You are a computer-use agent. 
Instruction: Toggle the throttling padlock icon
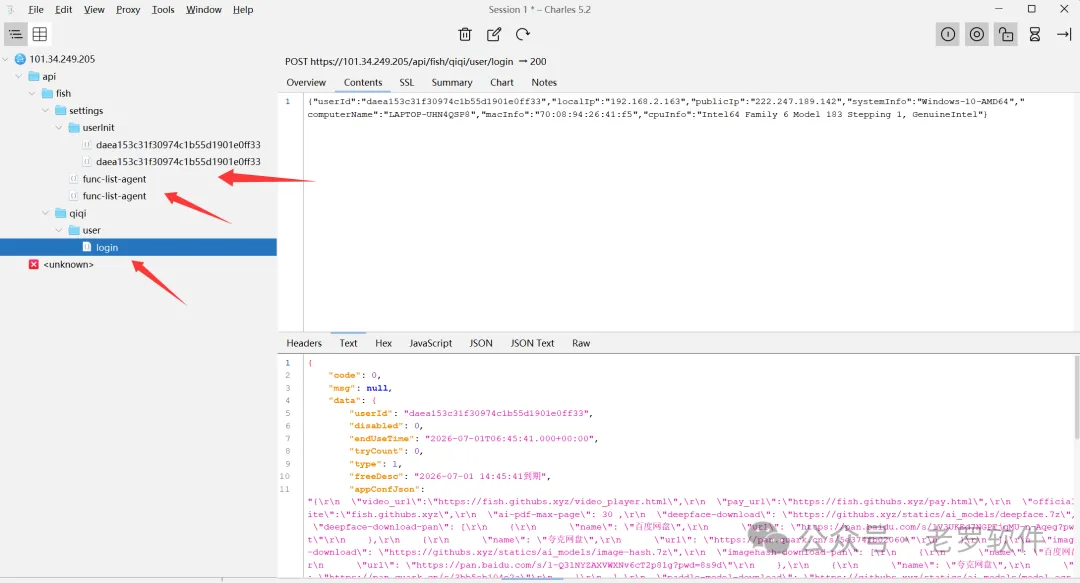[x=1006, y=34]
